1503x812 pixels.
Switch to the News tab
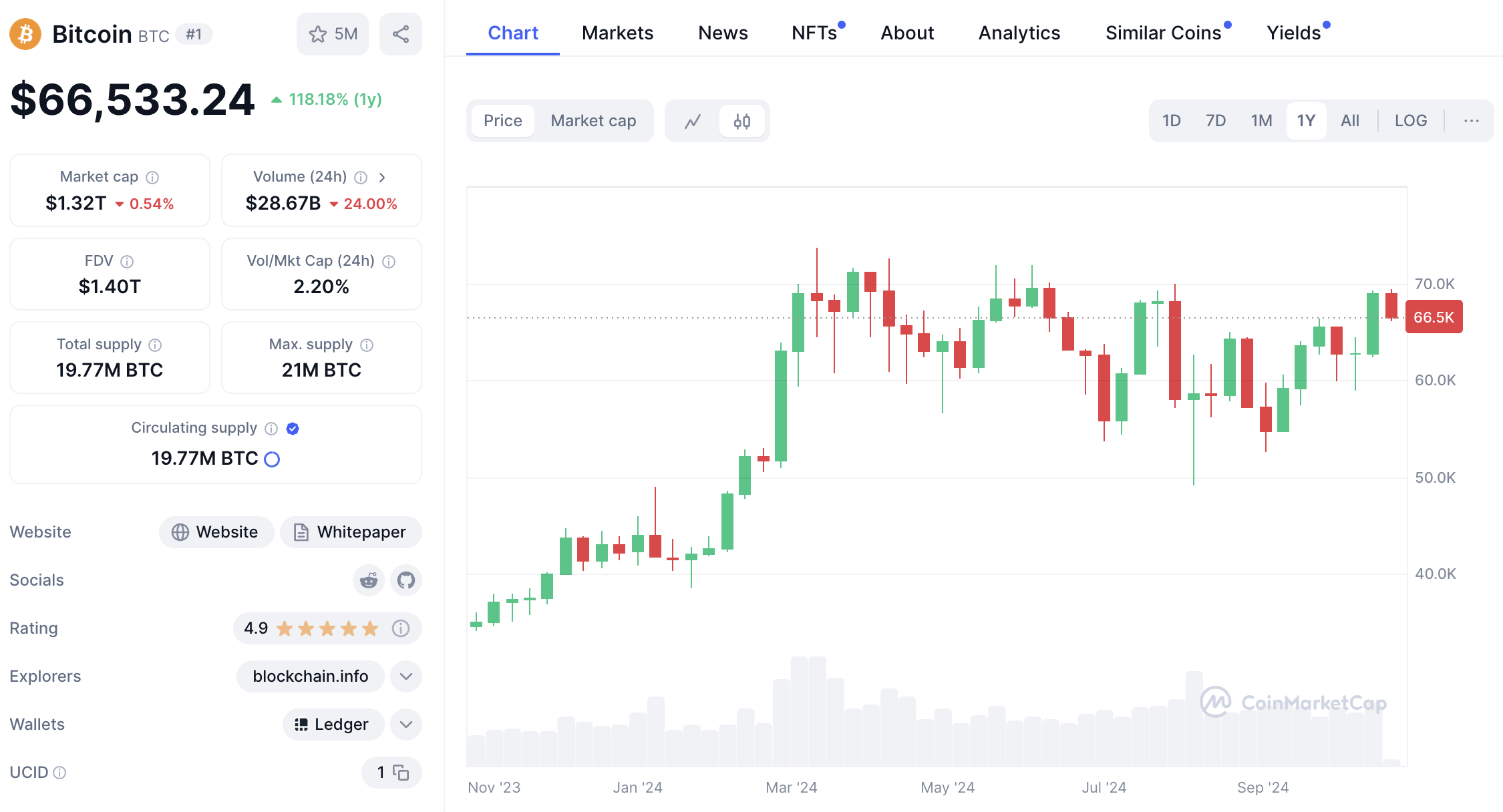723,33
